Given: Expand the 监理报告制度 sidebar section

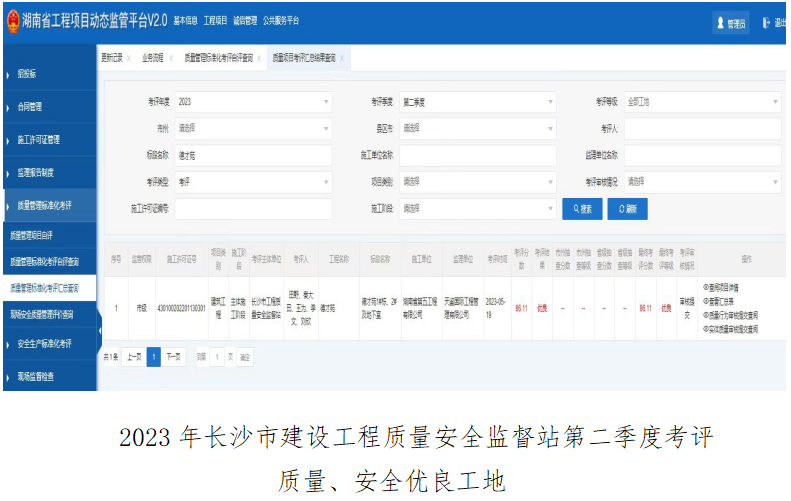Looking at the screenshot, I should click(x=49, y=173).
